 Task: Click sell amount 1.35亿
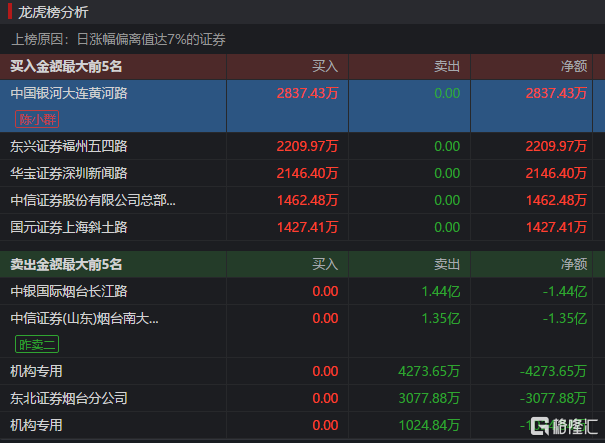[441, 319]
